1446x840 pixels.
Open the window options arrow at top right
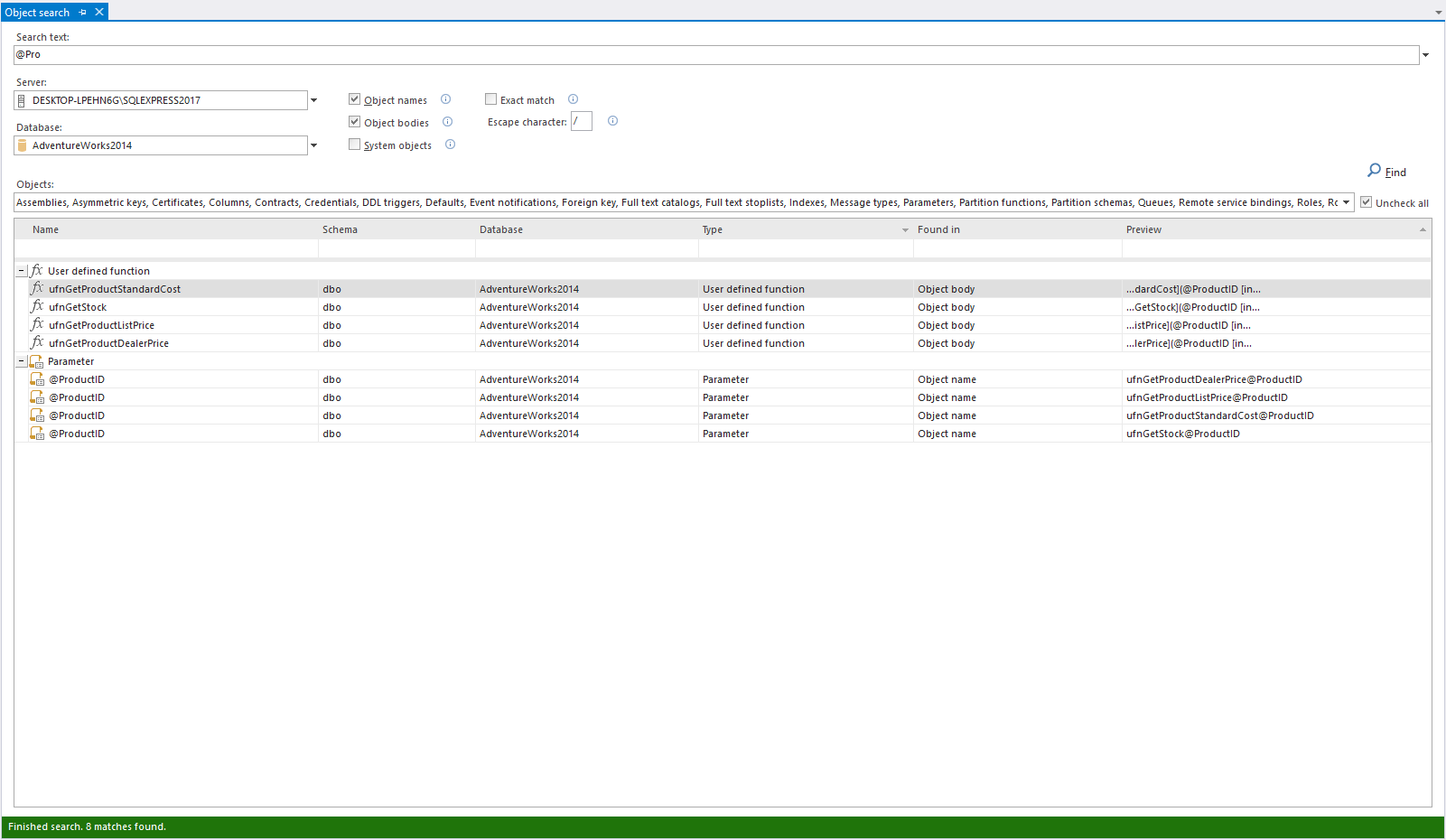click(1439, 13)
